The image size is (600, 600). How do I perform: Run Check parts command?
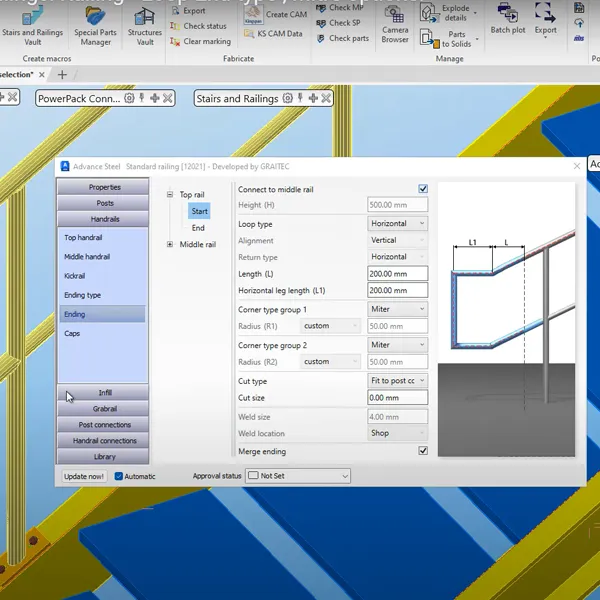tap(343, 38)
